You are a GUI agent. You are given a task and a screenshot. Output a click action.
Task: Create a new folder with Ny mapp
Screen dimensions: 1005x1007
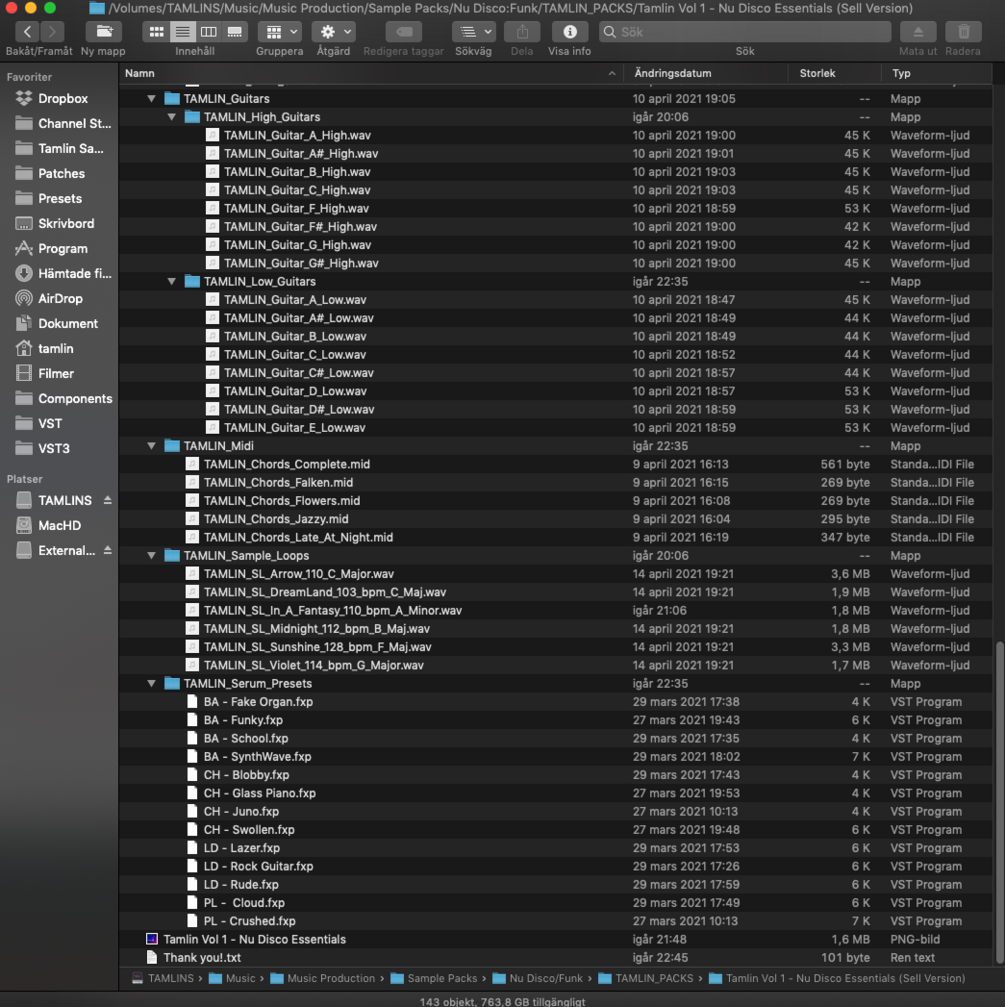[x=104, y=31]
